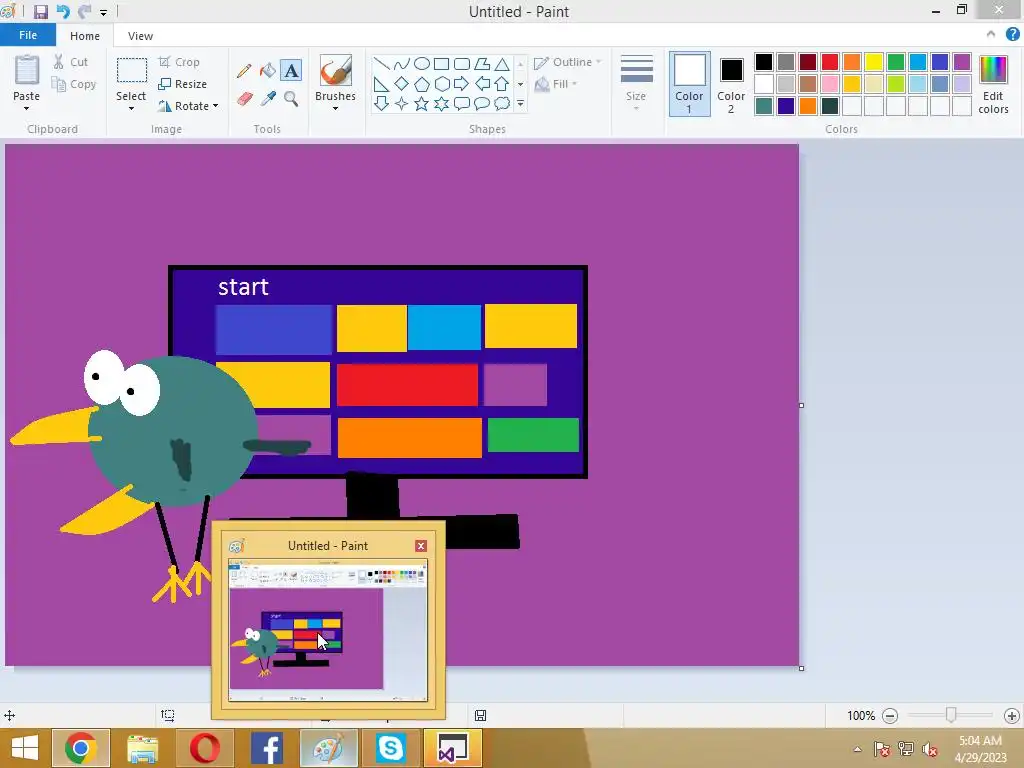1024x768 pixels.
Task: Click zoom in plus button
Action: [x=1012, y=716]
